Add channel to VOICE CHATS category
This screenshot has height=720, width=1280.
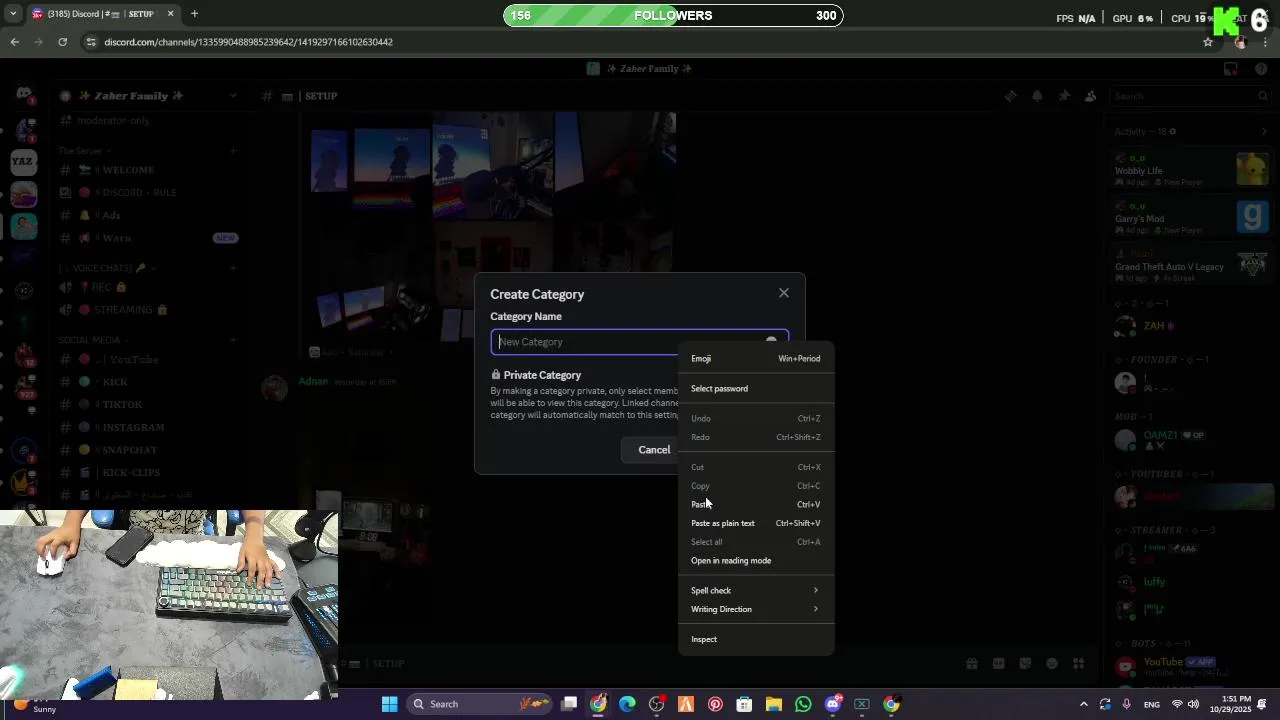point(232,268)
